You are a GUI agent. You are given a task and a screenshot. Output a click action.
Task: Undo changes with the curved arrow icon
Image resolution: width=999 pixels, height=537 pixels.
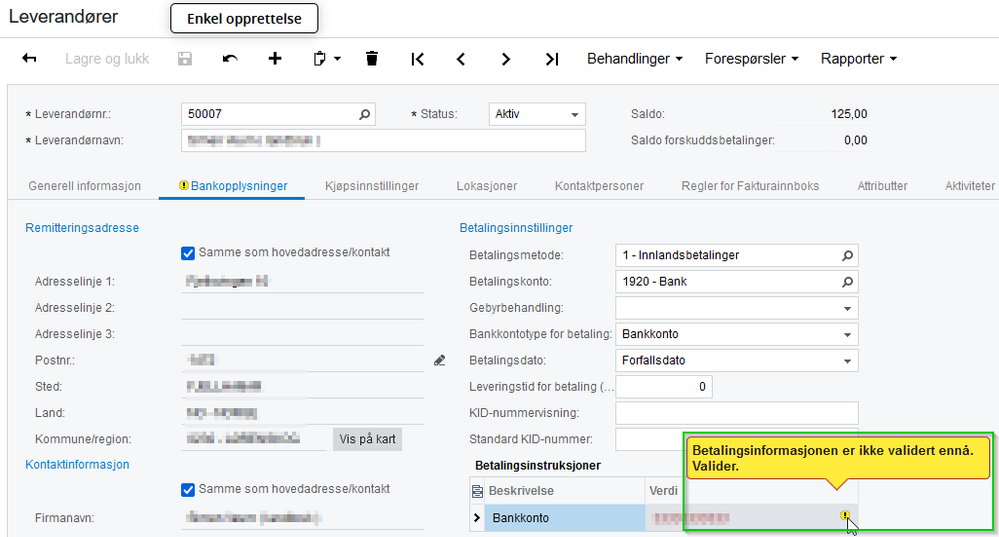tap(230, 59)
